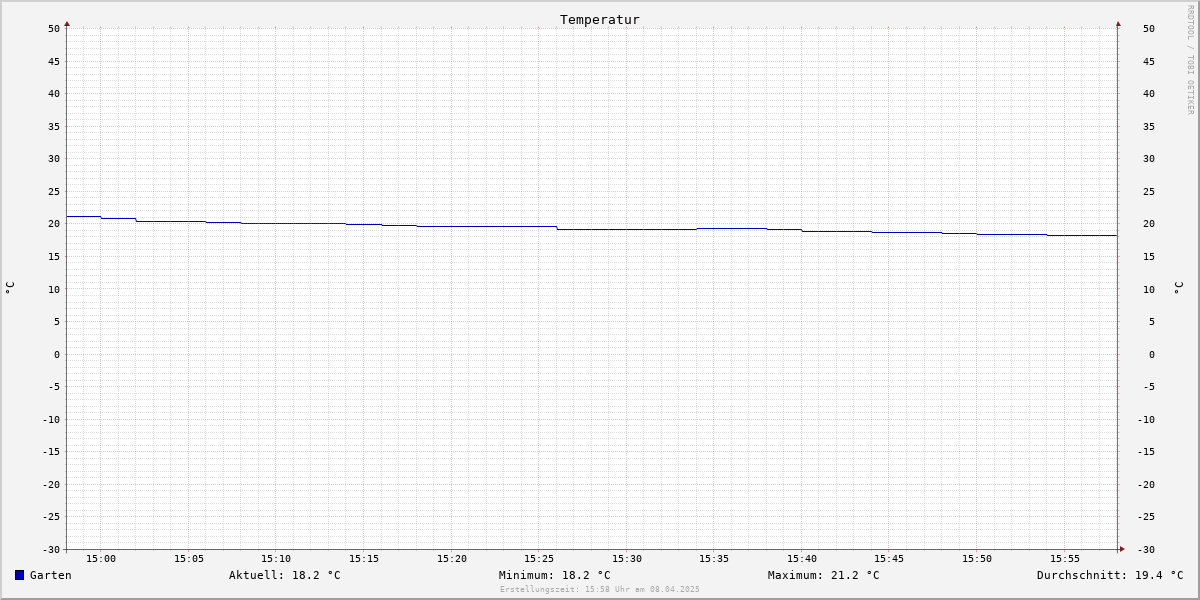The height and width of the screenshot is (600, 1200).
Task: Click the Temperatur chart title
Action: (600, 20)
